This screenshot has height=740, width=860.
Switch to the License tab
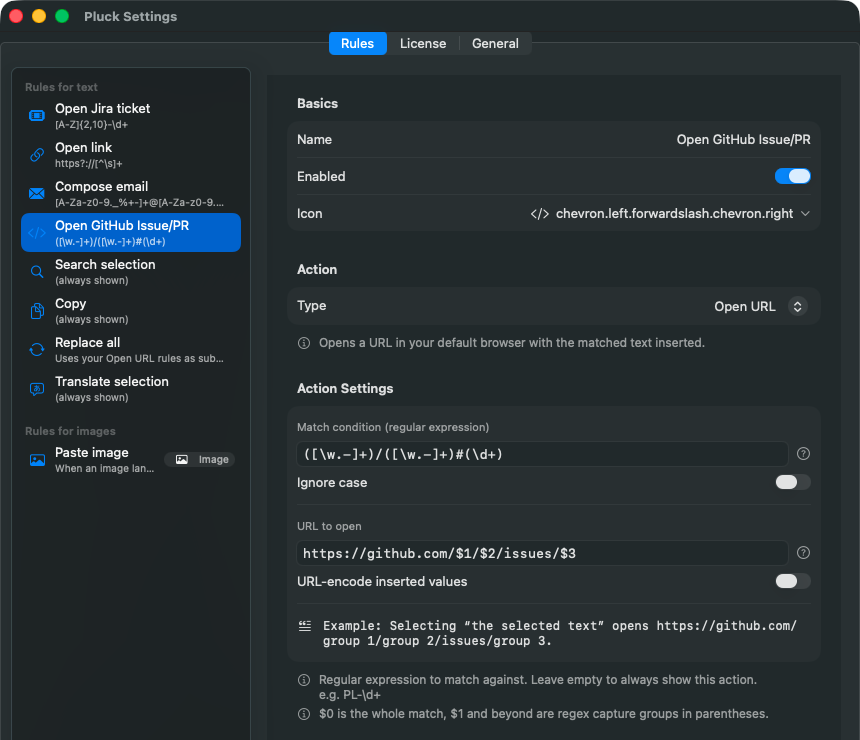coord(423,43)
